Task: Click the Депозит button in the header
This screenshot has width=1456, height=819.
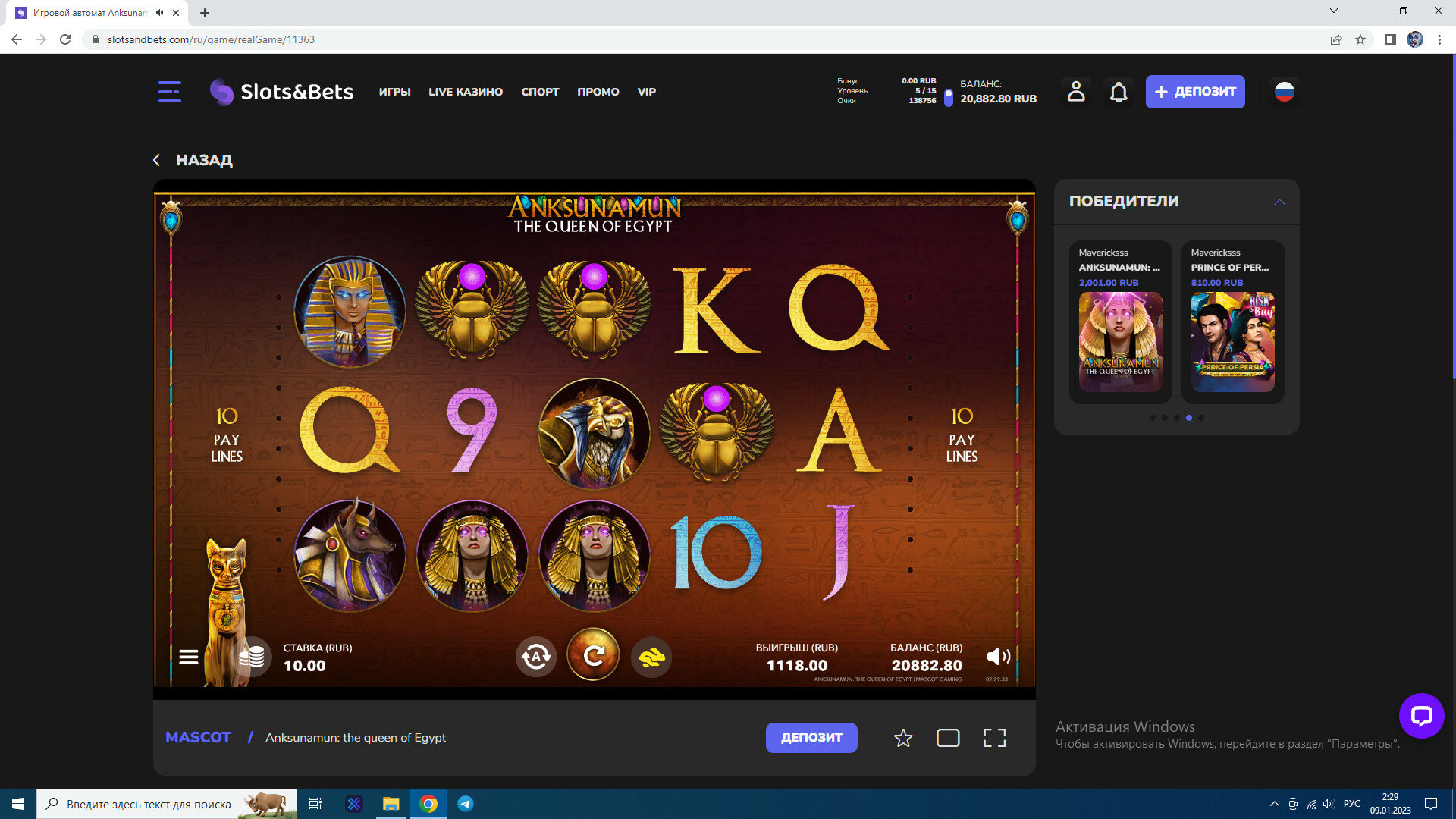Action: pyautogui.click(x=1195, y=92)
